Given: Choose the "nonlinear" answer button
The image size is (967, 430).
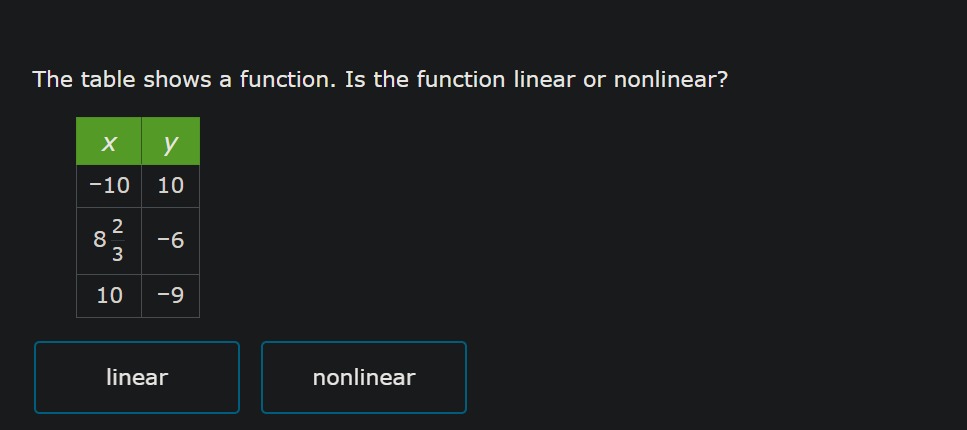Looking at the screenshot, I should pos(364,377).
